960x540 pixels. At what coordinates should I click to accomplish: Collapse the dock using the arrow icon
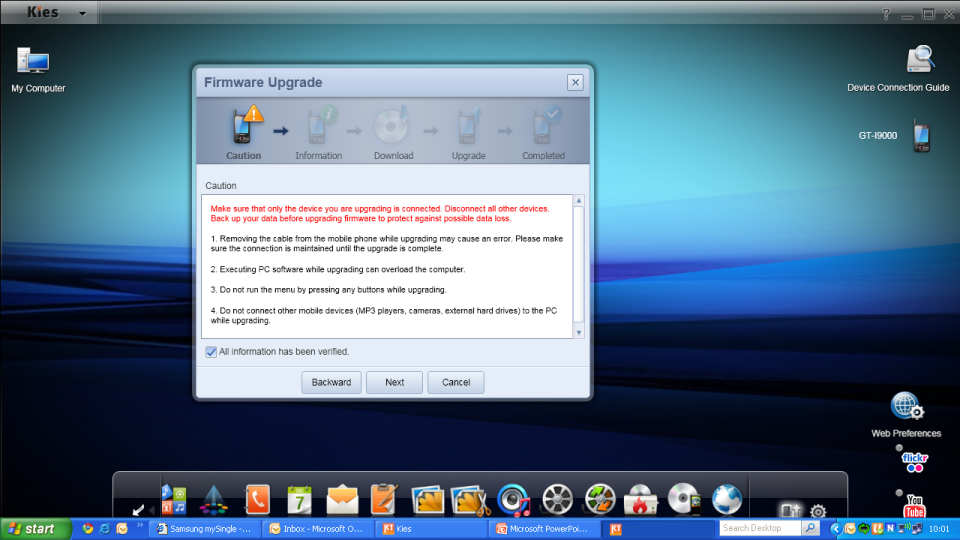(x=137, y=511)
